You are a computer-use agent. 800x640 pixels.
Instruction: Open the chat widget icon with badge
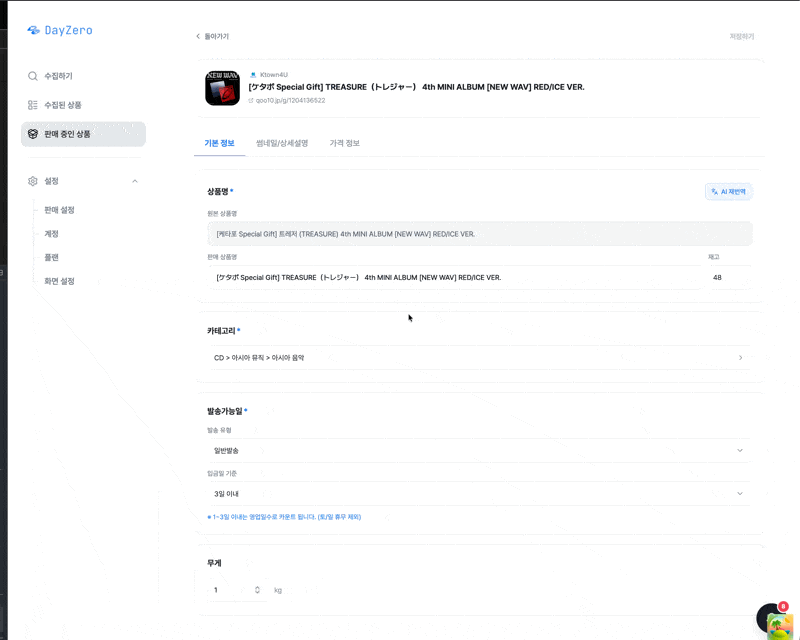click(774, 619)
